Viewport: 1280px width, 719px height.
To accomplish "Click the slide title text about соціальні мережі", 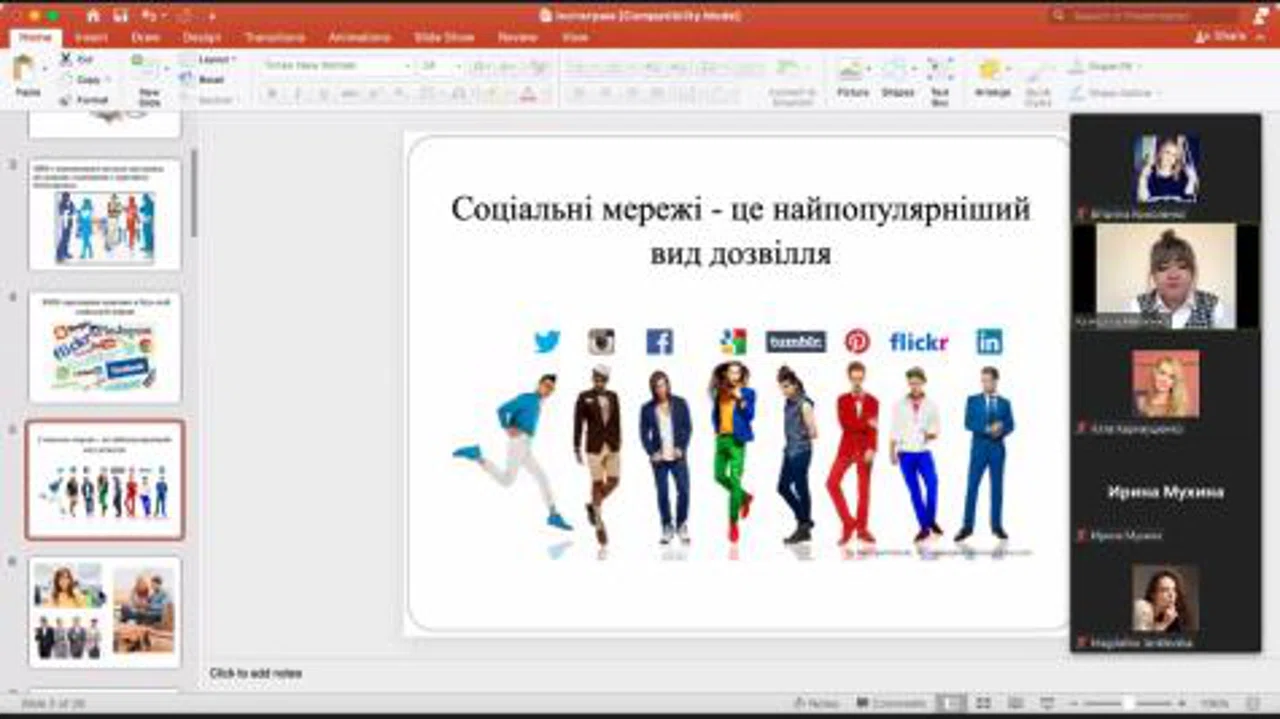I will click(x=740, y=231).
